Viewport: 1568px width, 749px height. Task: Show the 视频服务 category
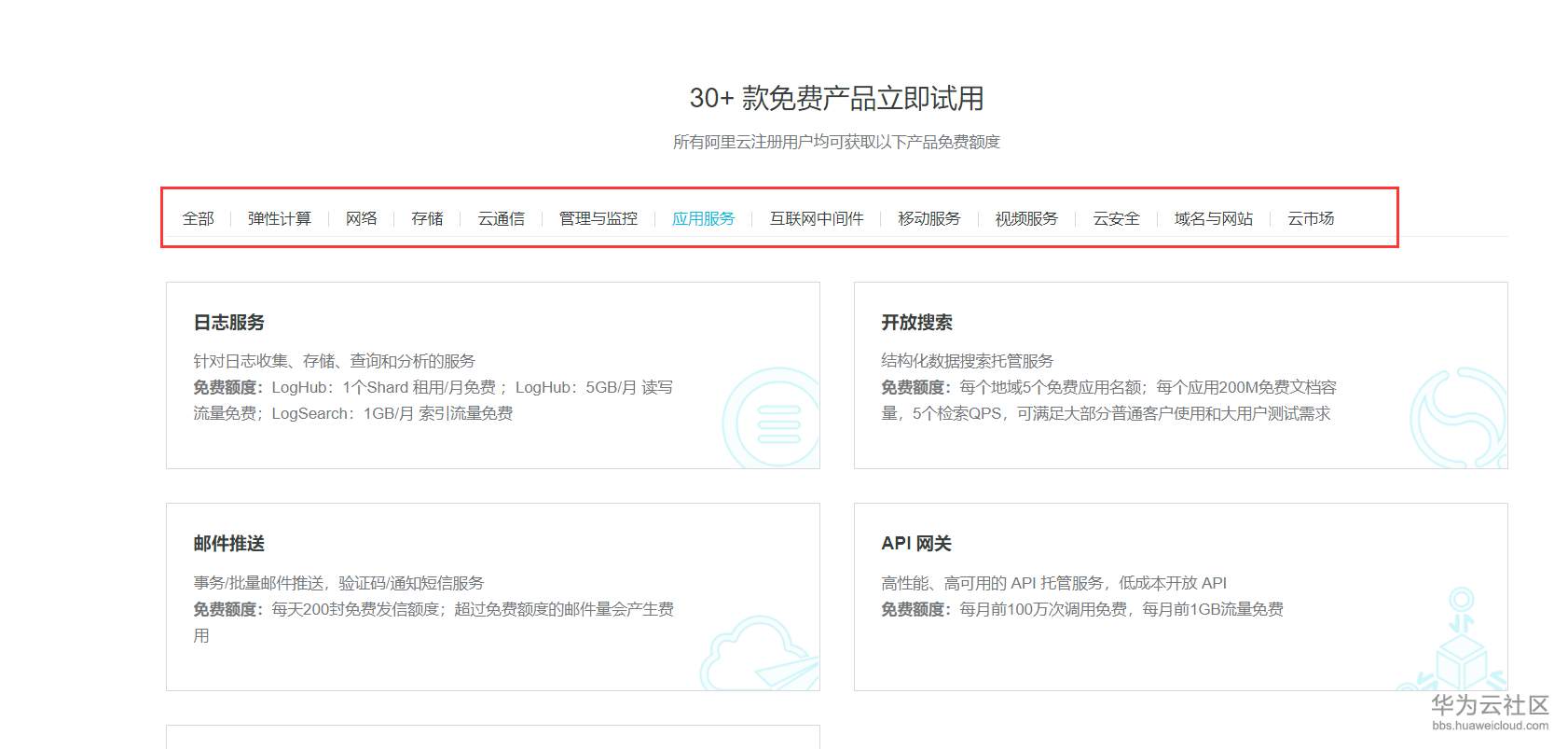point(1026,218)
